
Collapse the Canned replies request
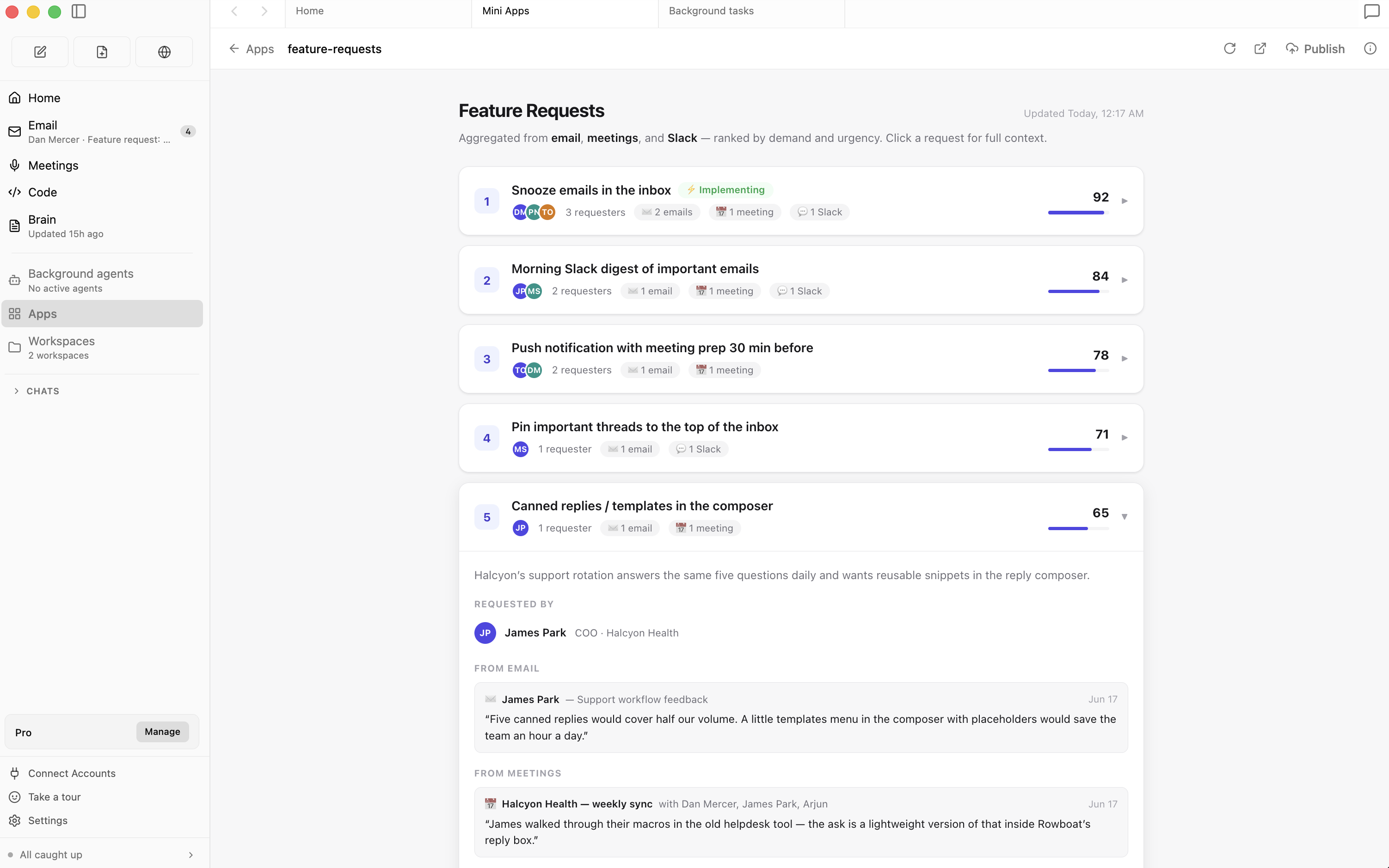tap(1125, 517)
